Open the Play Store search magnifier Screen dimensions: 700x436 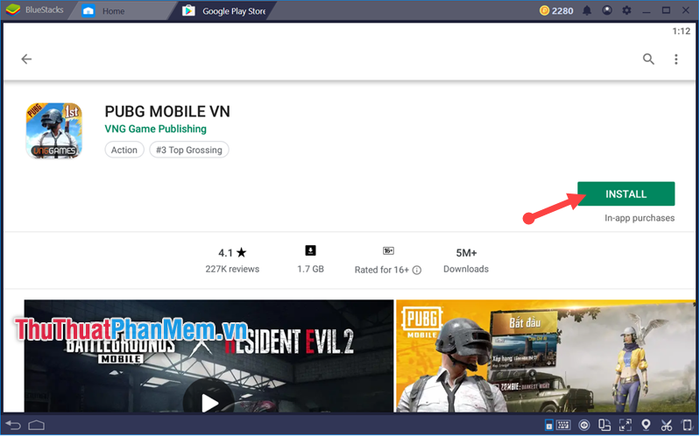point(648,59)
